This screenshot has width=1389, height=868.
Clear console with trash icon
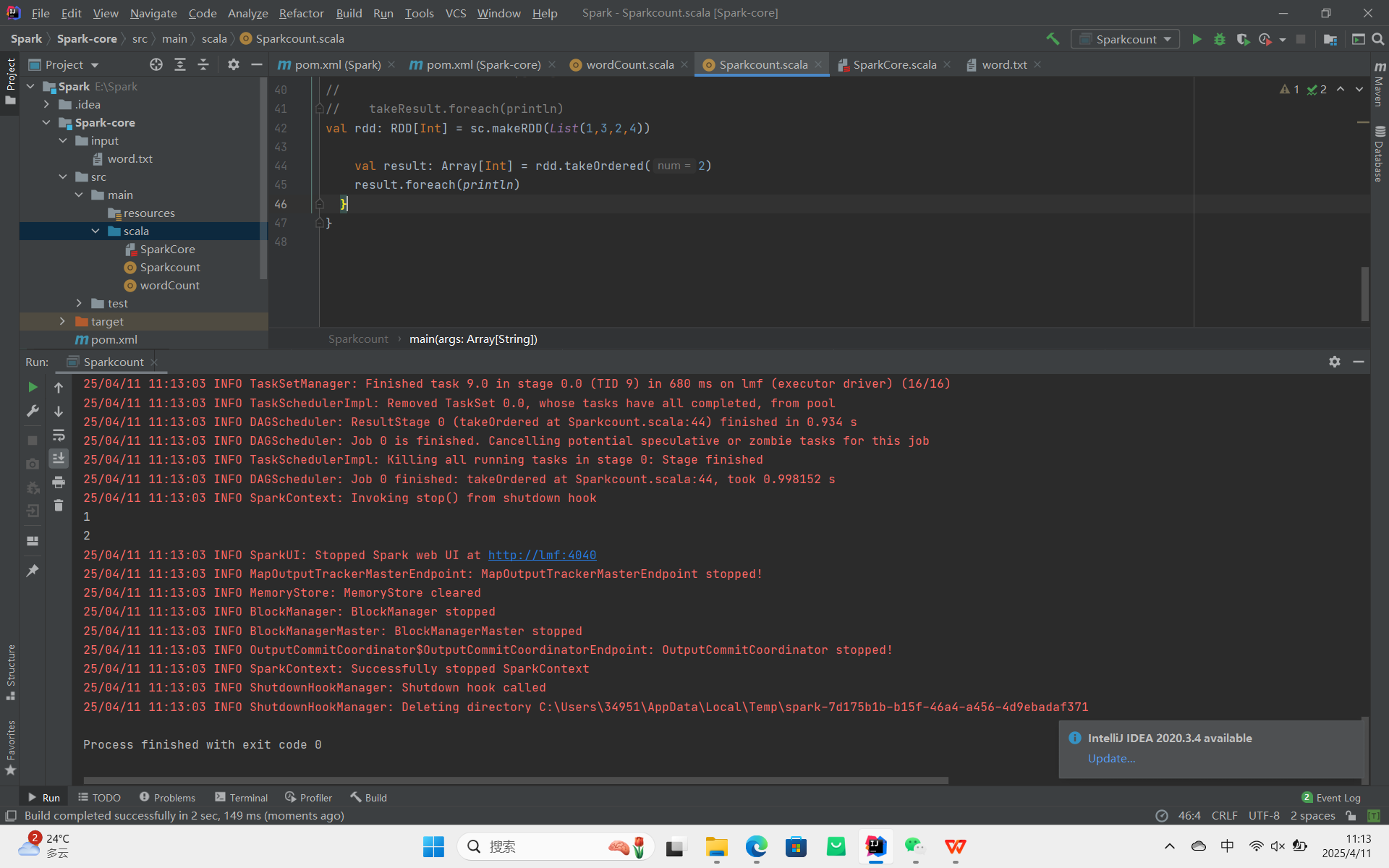[x=59, y=506]
